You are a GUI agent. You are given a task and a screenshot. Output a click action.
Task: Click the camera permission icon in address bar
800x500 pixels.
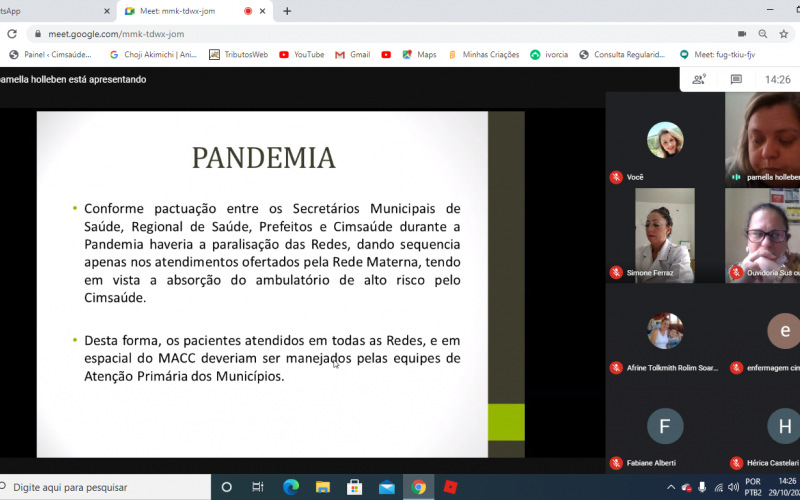742,34
